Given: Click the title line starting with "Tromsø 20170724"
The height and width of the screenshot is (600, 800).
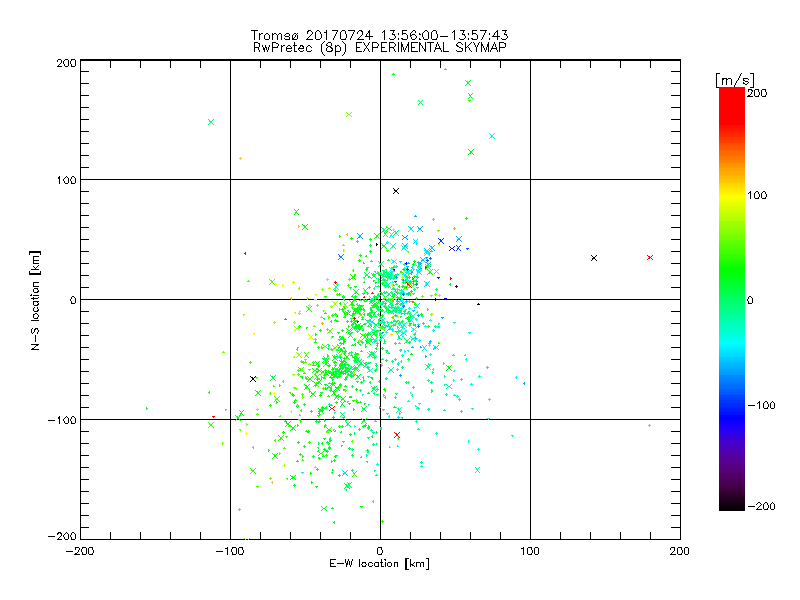Looking at the screenshot, I should point(379,35).
